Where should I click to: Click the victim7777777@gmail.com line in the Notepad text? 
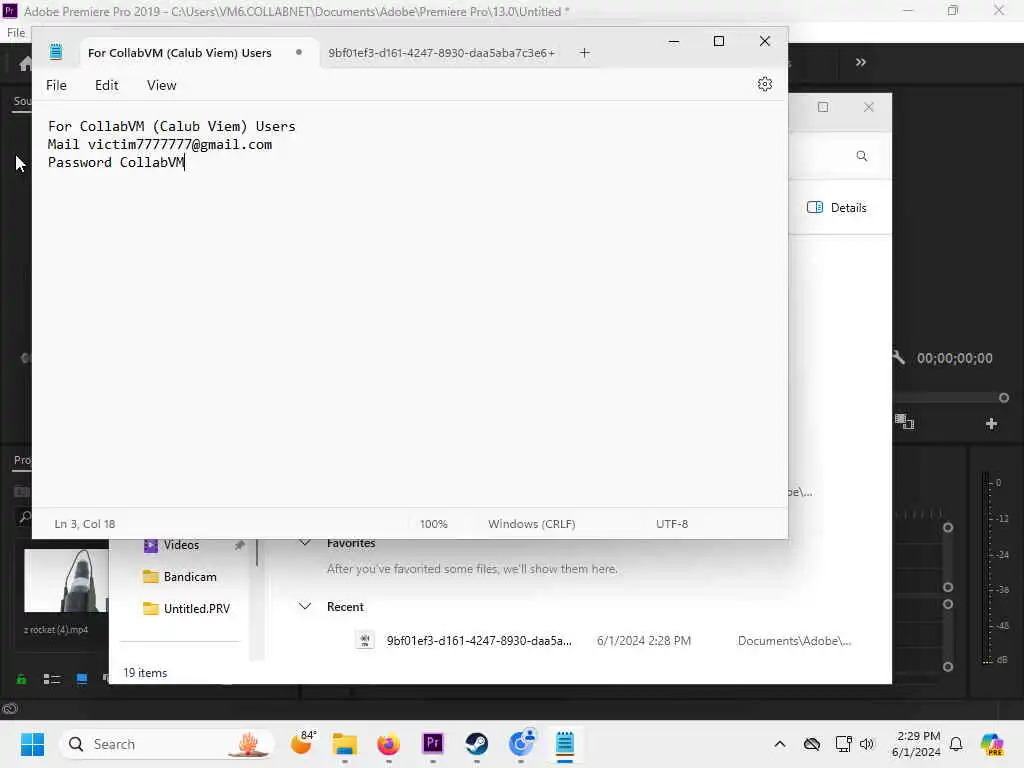[160, 144]
